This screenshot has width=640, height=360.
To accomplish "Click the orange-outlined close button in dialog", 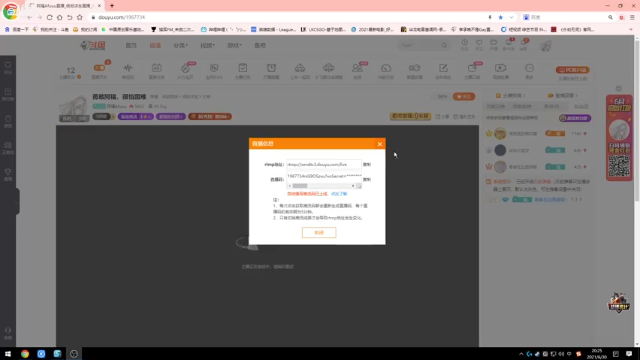I will point(319,233).
